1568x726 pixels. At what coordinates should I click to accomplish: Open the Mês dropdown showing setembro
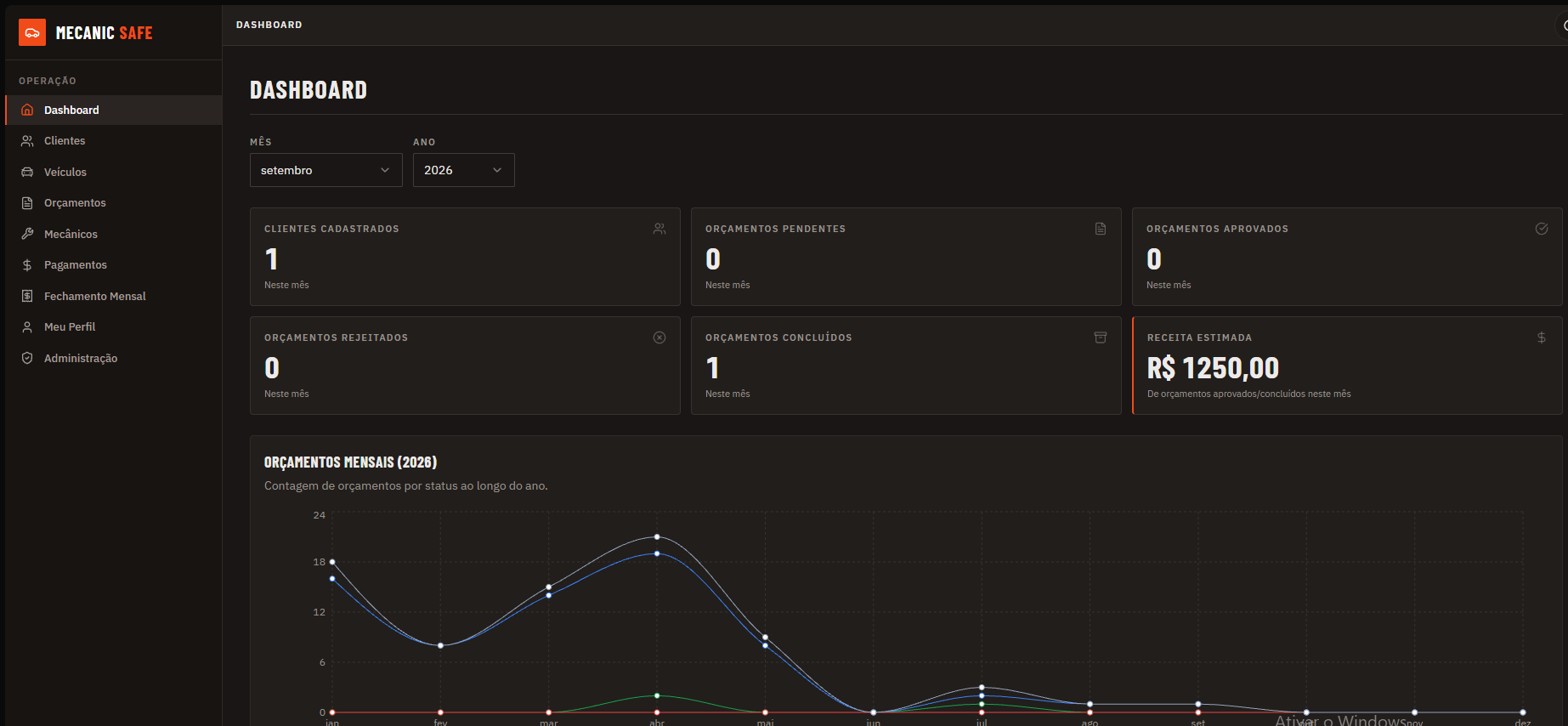326,170
